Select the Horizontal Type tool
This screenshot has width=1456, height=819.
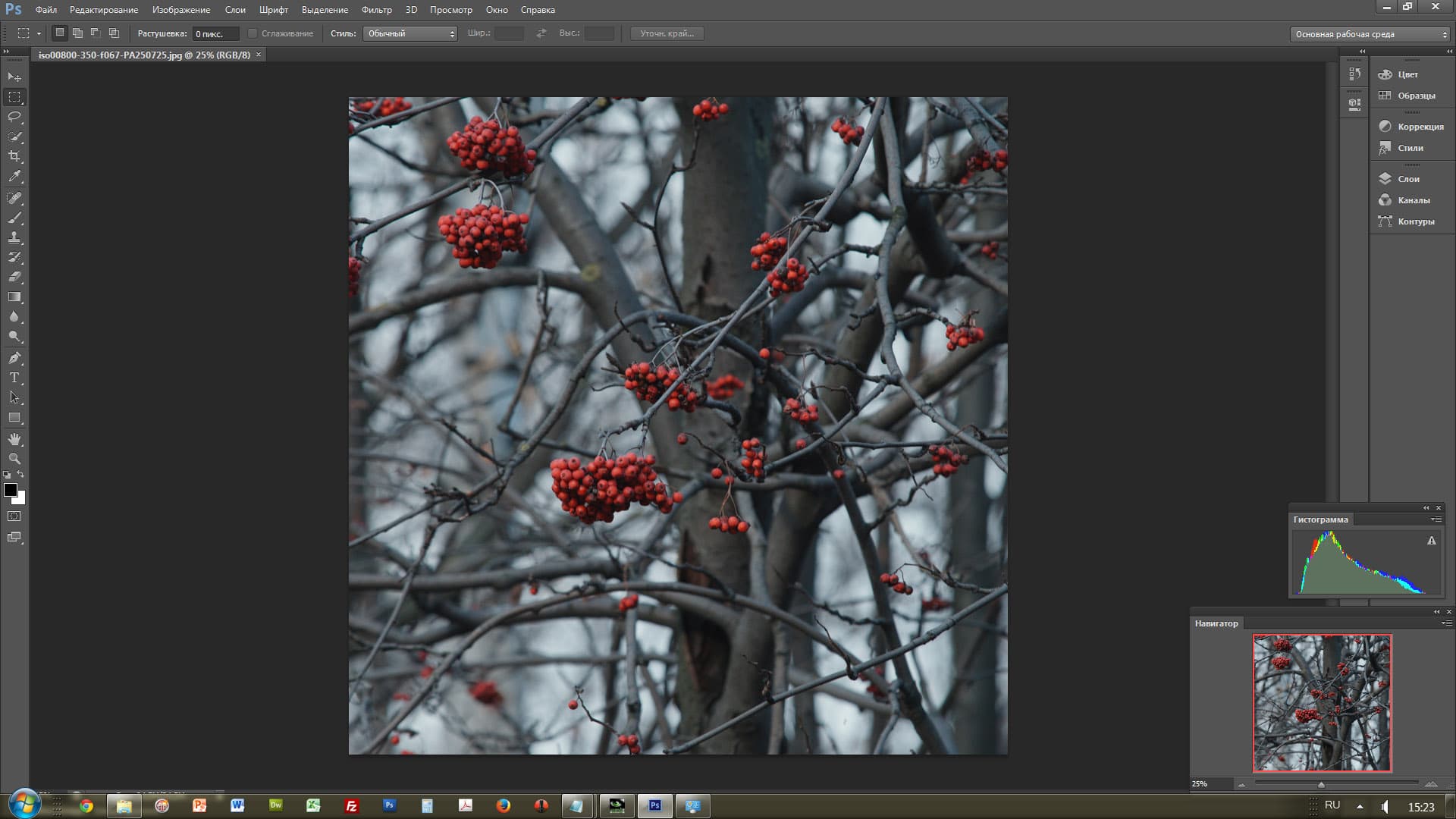[x=14, y=378]
